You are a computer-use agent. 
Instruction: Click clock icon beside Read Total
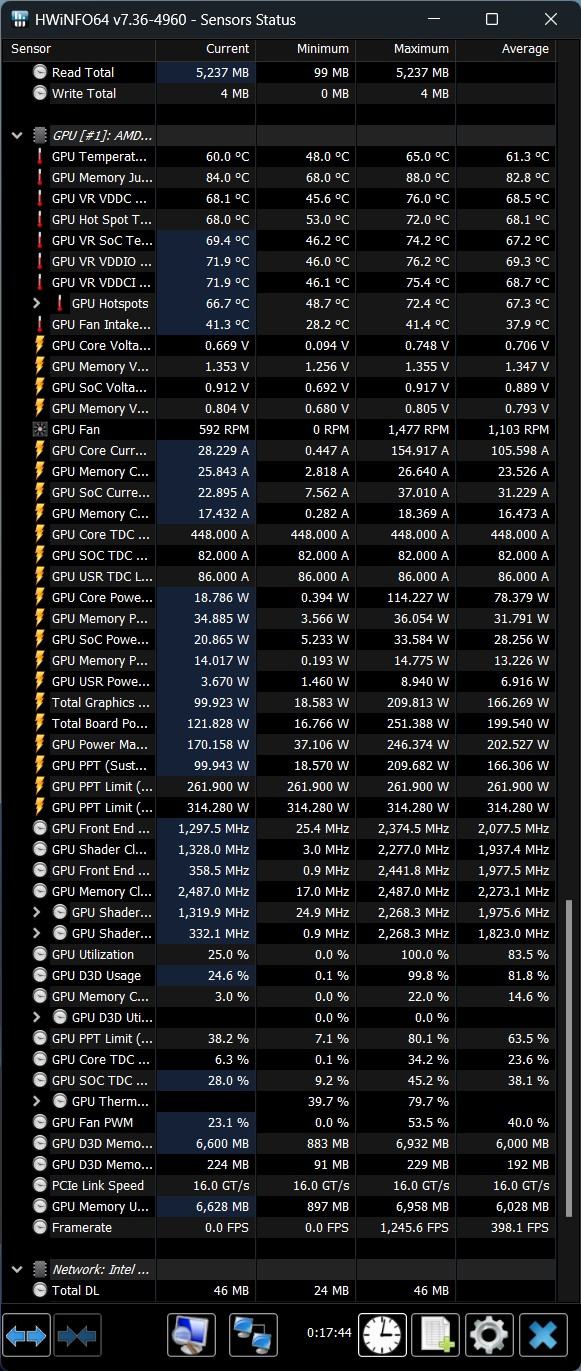pyautogui.click(x=40, y=72)
